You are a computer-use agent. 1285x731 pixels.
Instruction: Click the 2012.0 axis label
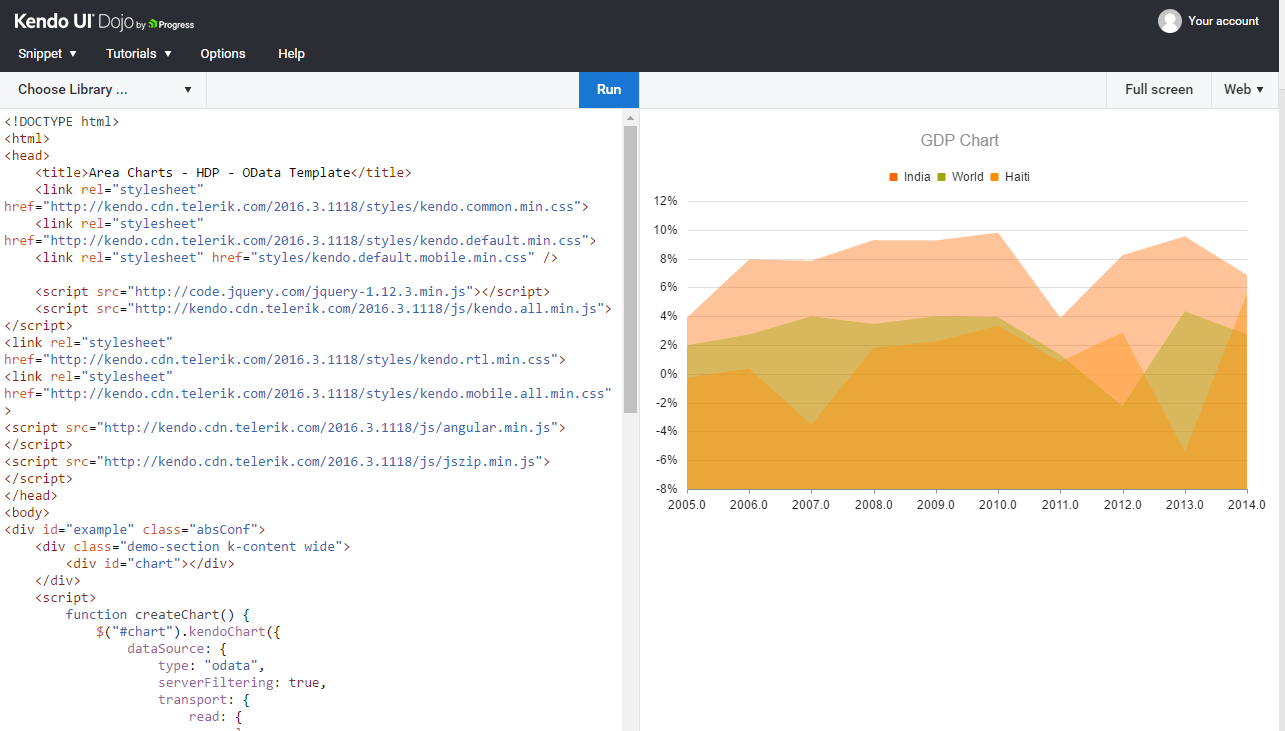tap(1122, 505)
